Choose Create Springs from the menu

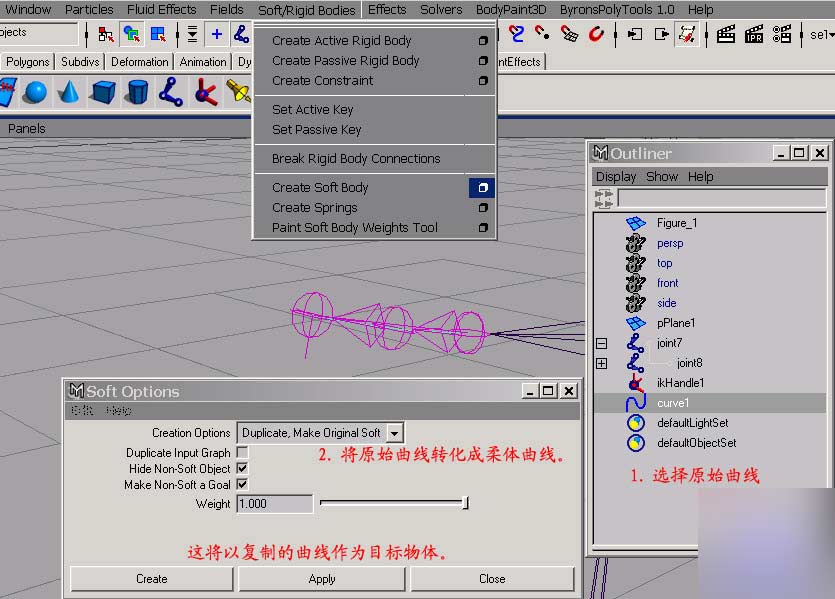[318, 207]
